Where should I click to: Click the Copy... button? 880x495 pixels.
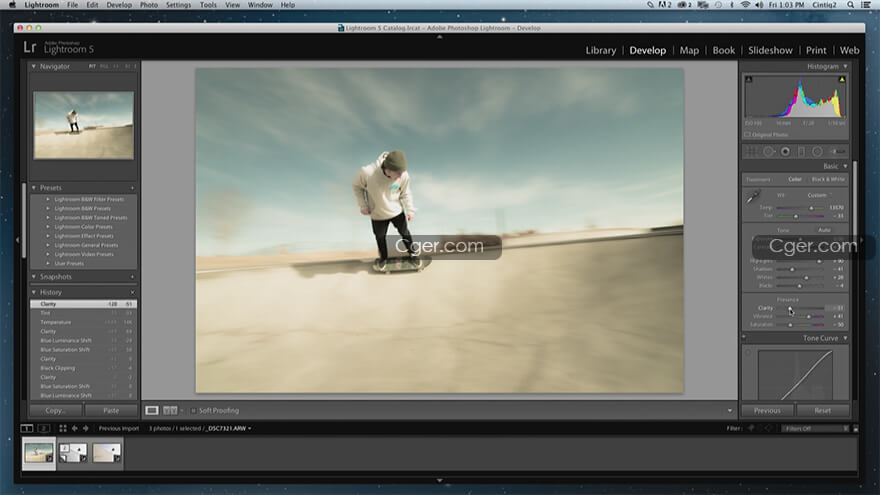(55, 411)
